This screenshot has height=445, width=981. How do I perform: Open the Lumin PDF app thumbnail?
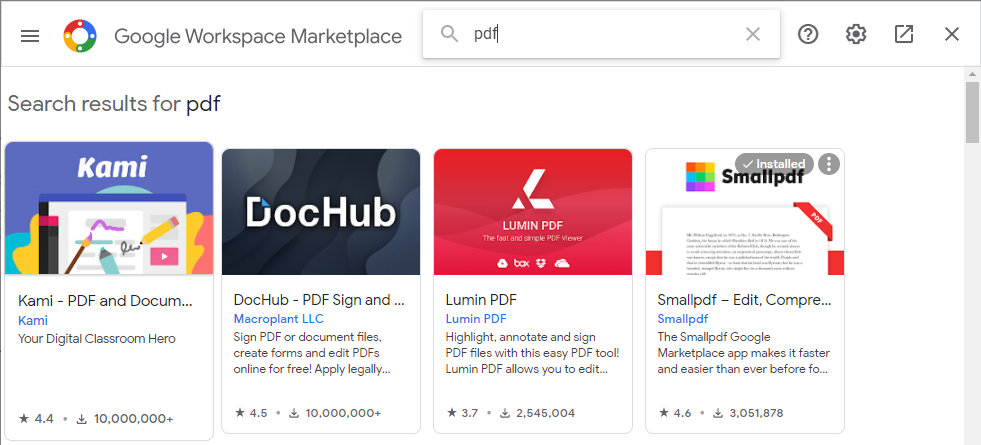click(x=532, y=212)
